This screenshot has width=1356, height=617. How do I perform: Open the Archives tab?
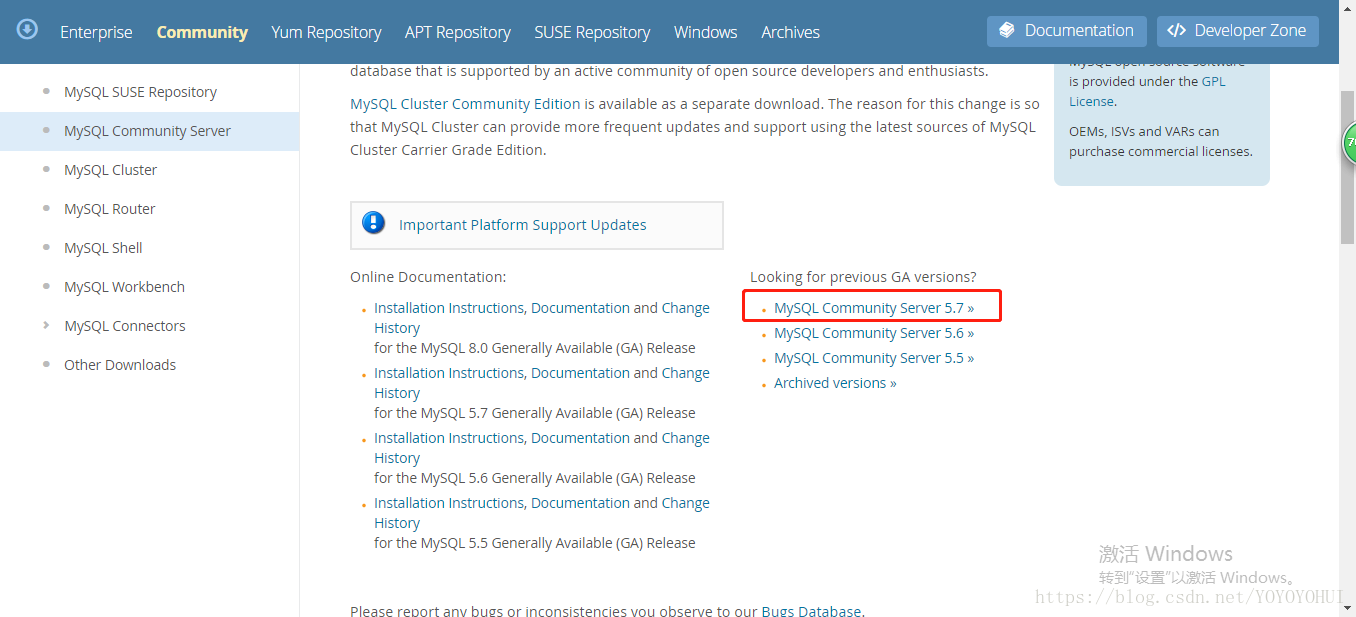[x=790, y=32]
